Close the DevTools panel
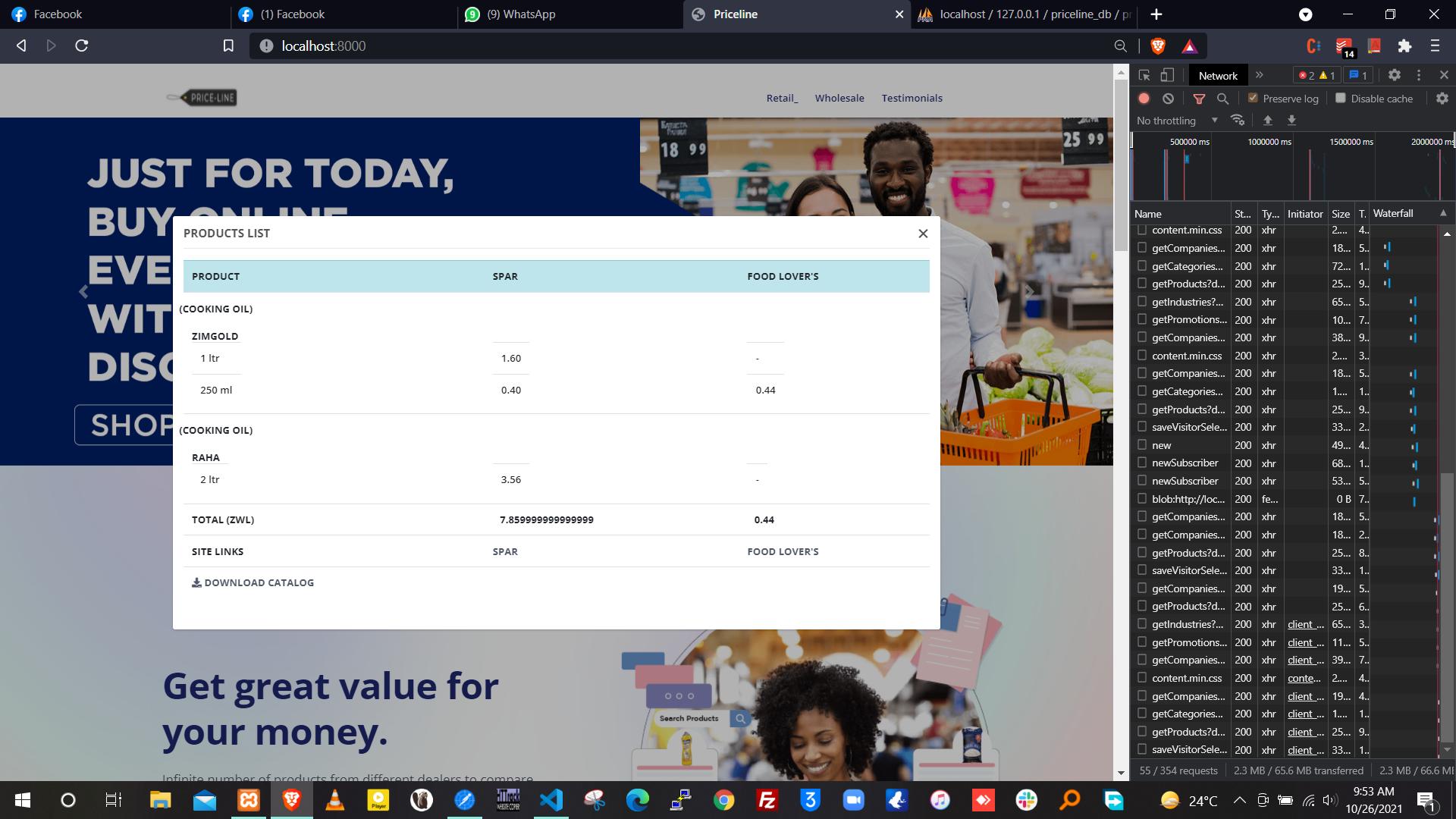1456x819 pixels. pyautogui.click(x=1444, y=75)
